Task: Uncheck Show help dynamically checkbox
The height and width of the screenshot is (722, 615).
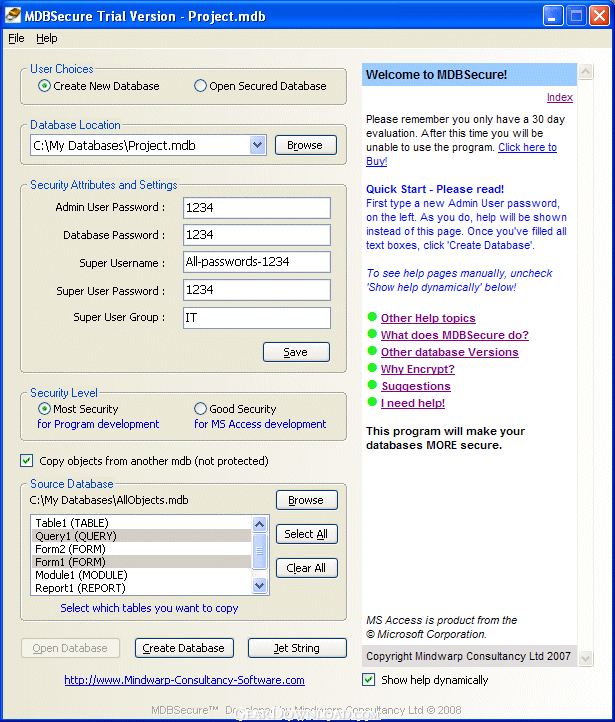Action: click(368, 680)
